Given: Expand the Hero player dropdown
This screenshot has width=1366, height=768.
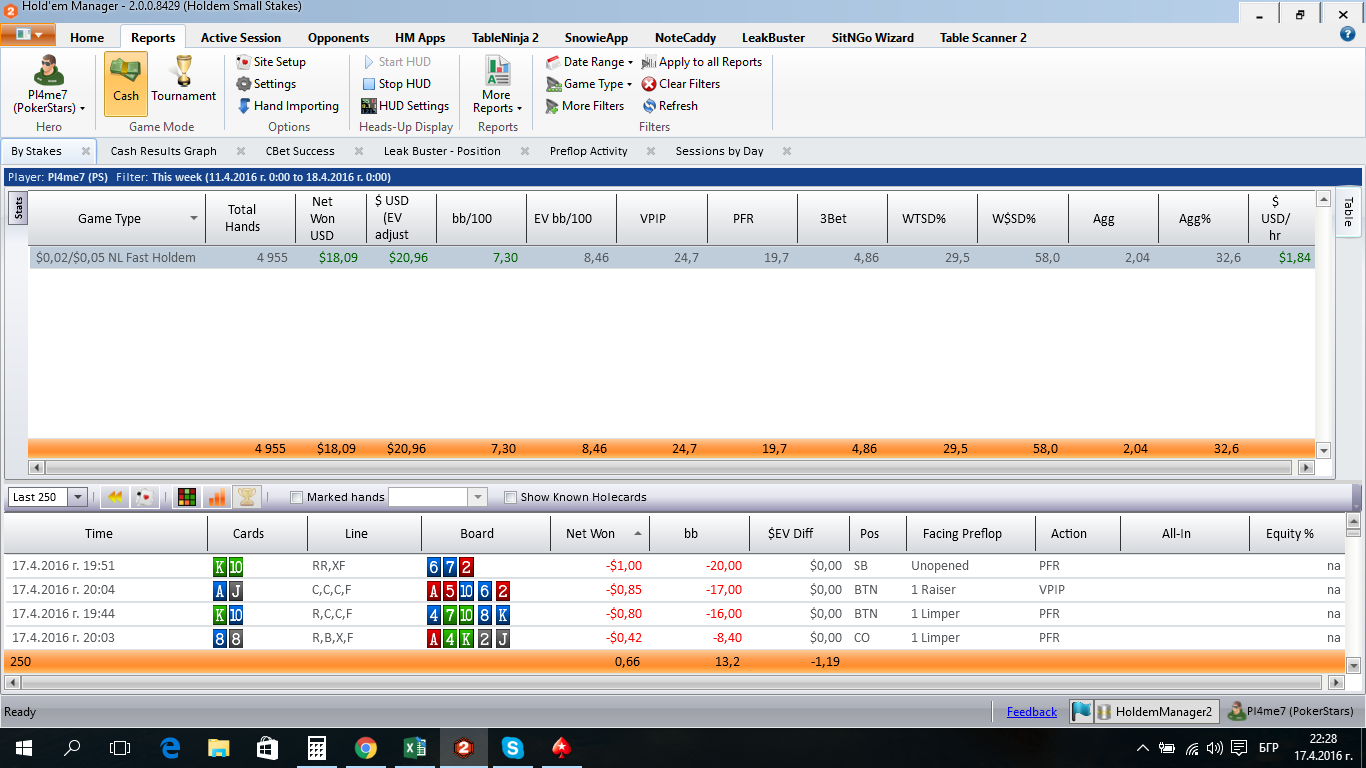Looking at the screenshot, I should 48,85.
